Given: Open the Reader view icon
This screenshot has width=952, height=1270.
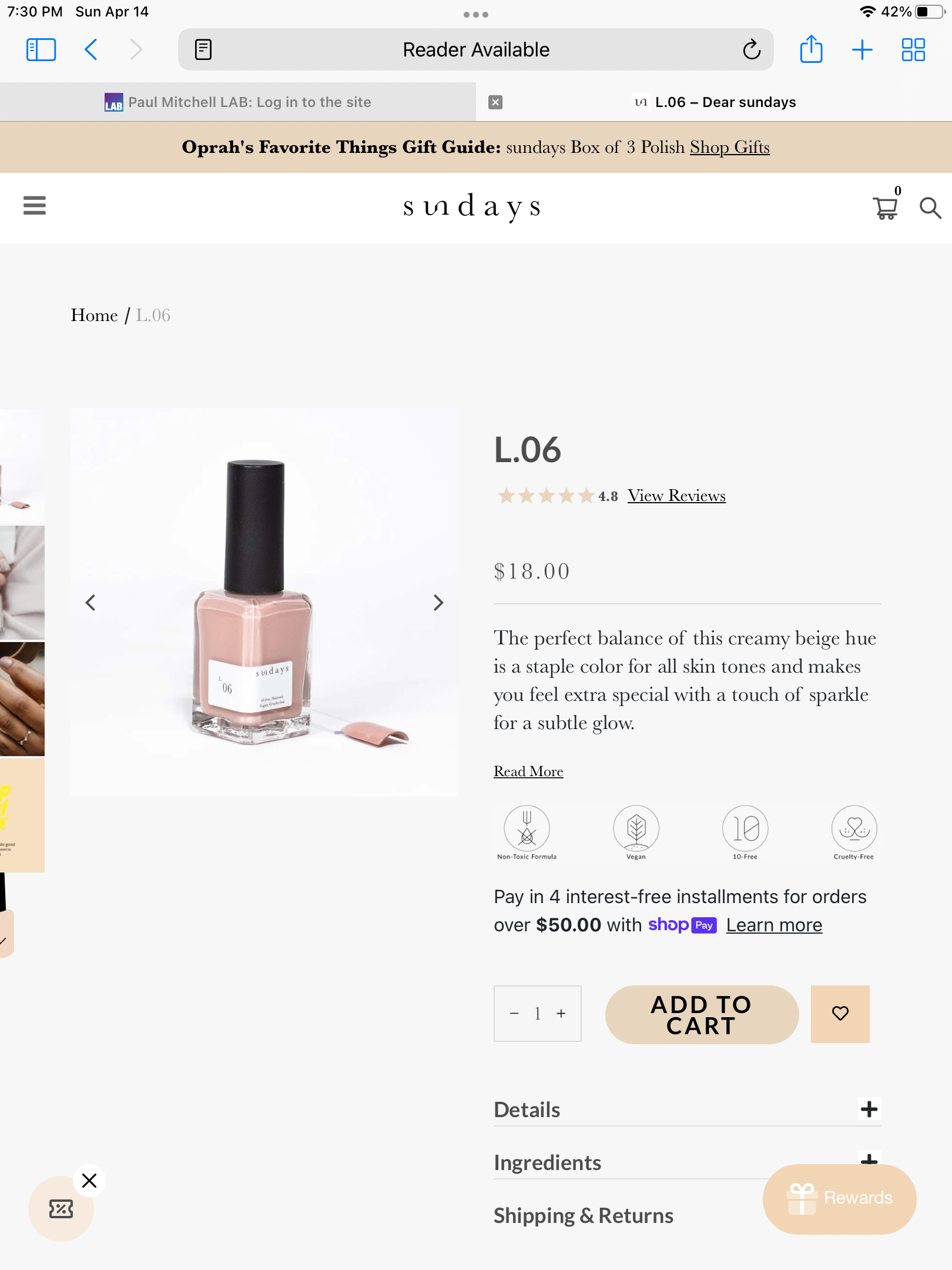Looking at the screenshot, I should coord(203,49).
